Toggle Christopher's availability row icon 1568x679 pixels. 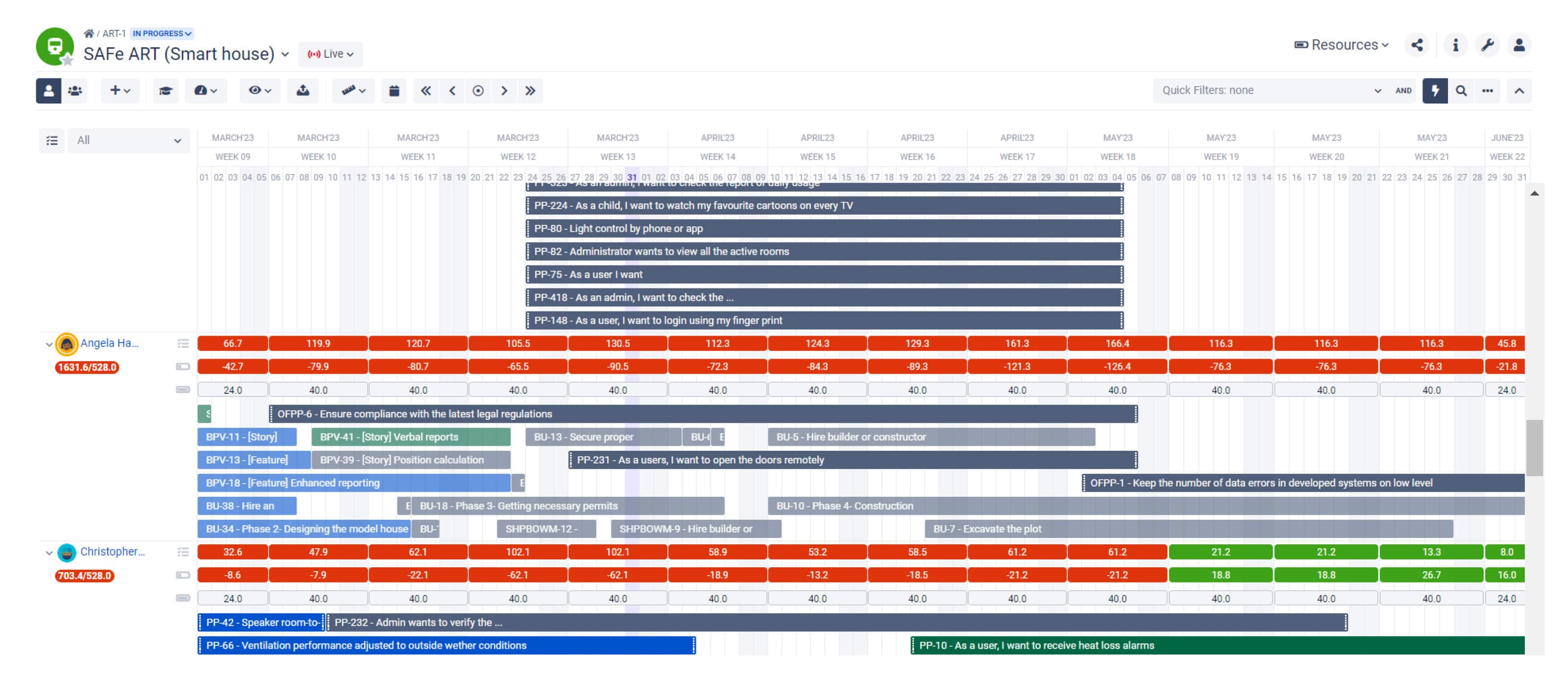point(183,599)
